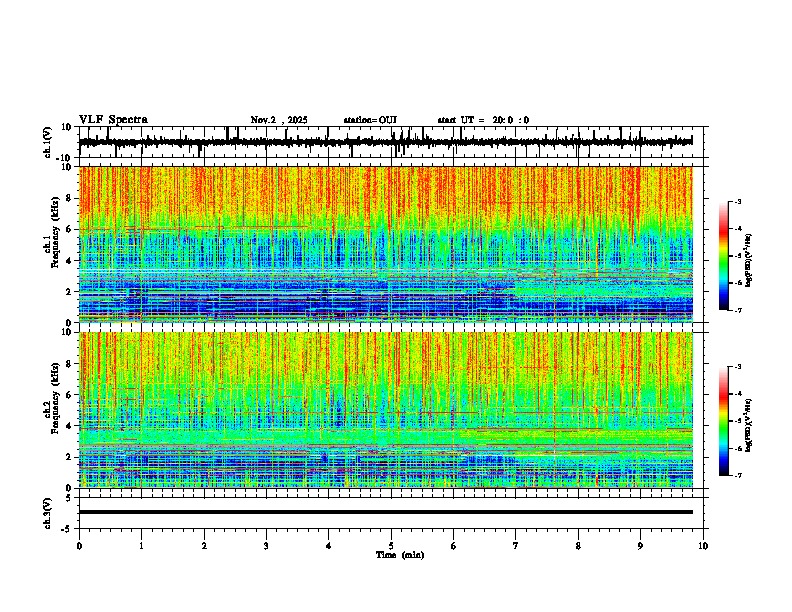Click the "Time (min)" axis label

(x=400, y=555)
